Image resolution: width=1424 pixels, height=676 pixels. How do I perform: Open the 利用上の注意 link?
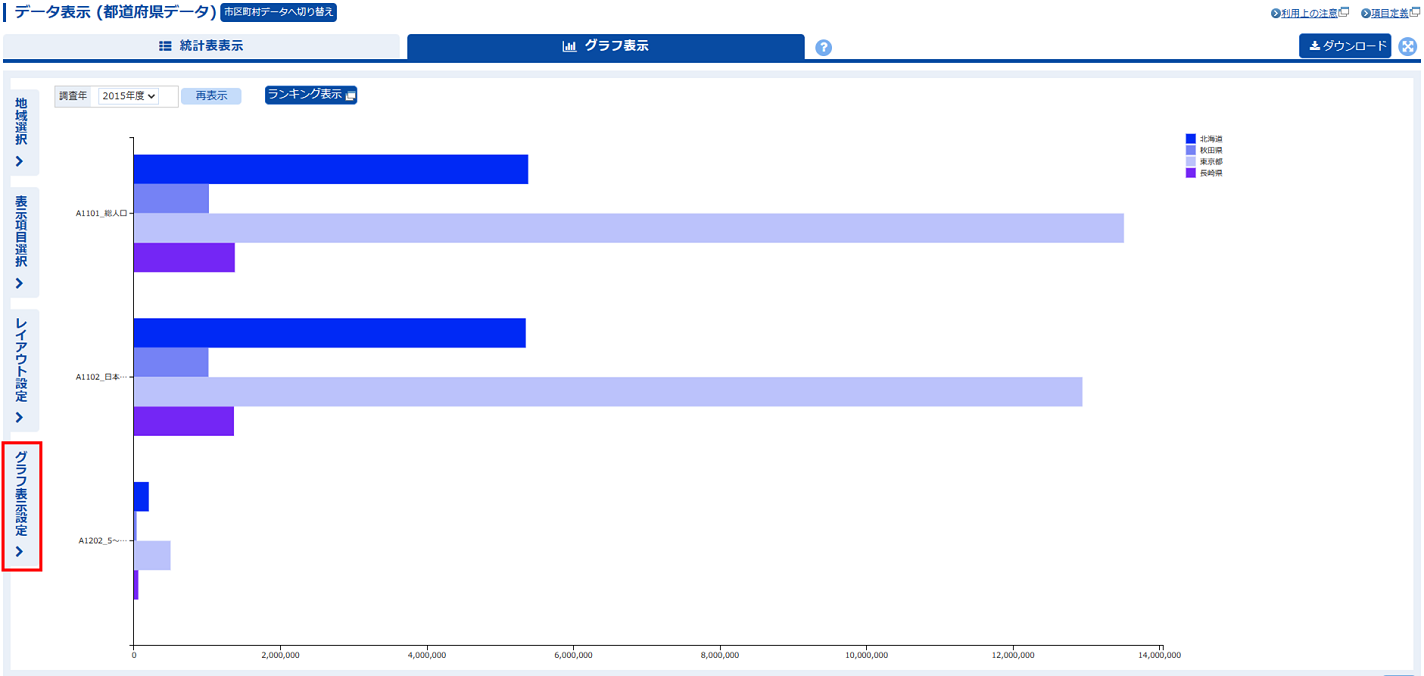1309,13
